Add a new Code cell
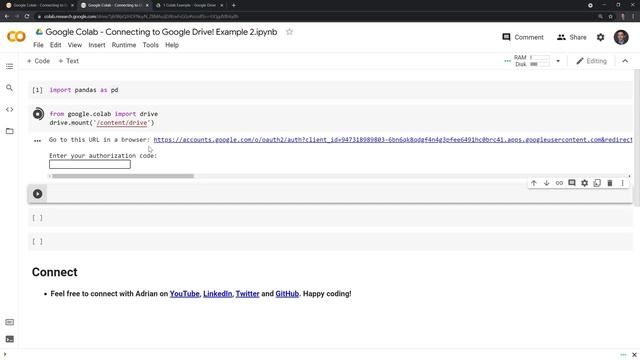The image size is (640, 360). [38, 61]
